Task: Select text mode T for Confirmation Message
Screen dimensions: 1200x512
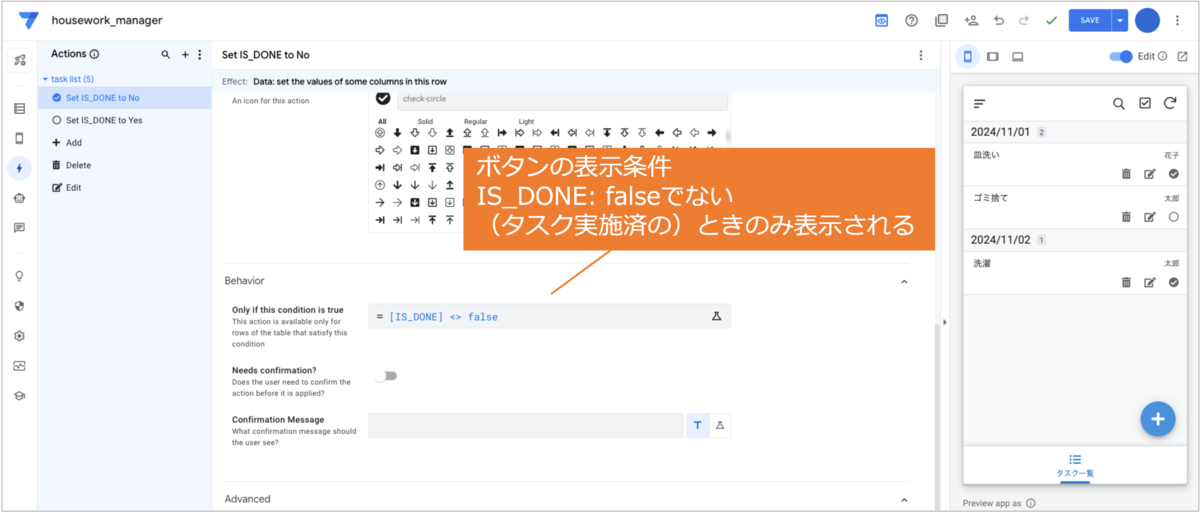Action: pos(697,426)
